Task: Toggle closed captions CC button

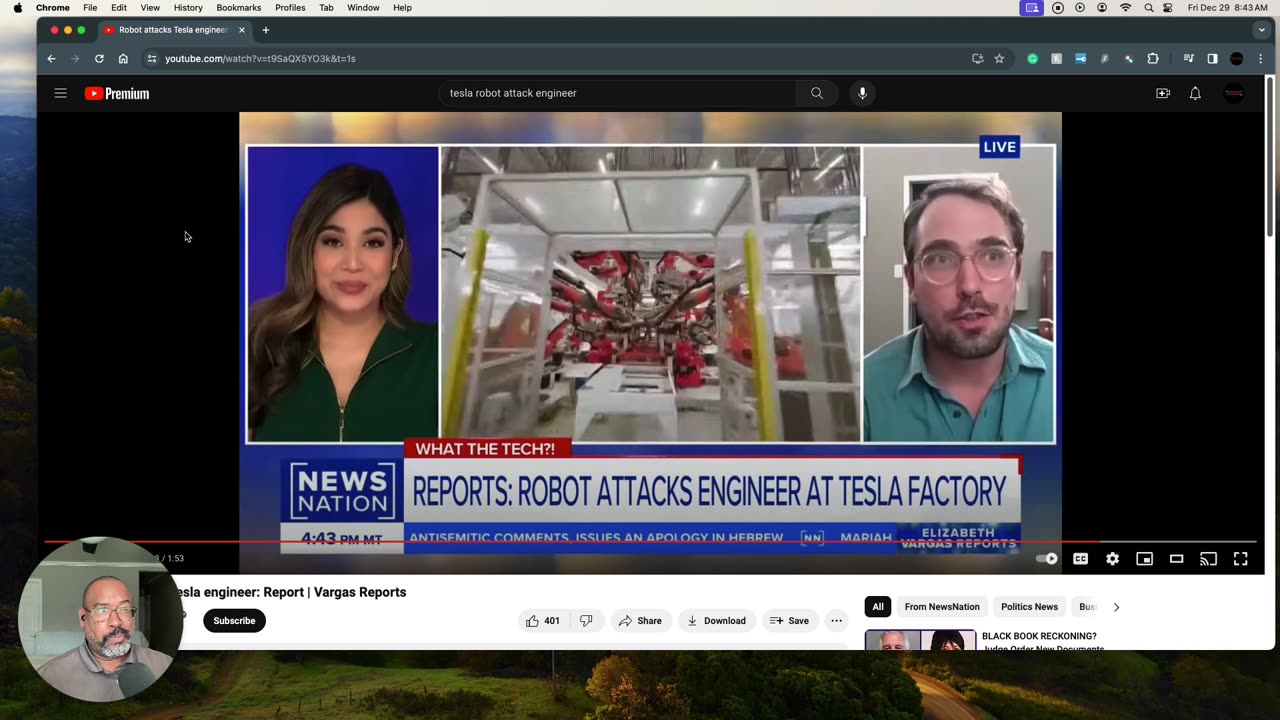Action: pyautogui.click(x=1080, y=559)
